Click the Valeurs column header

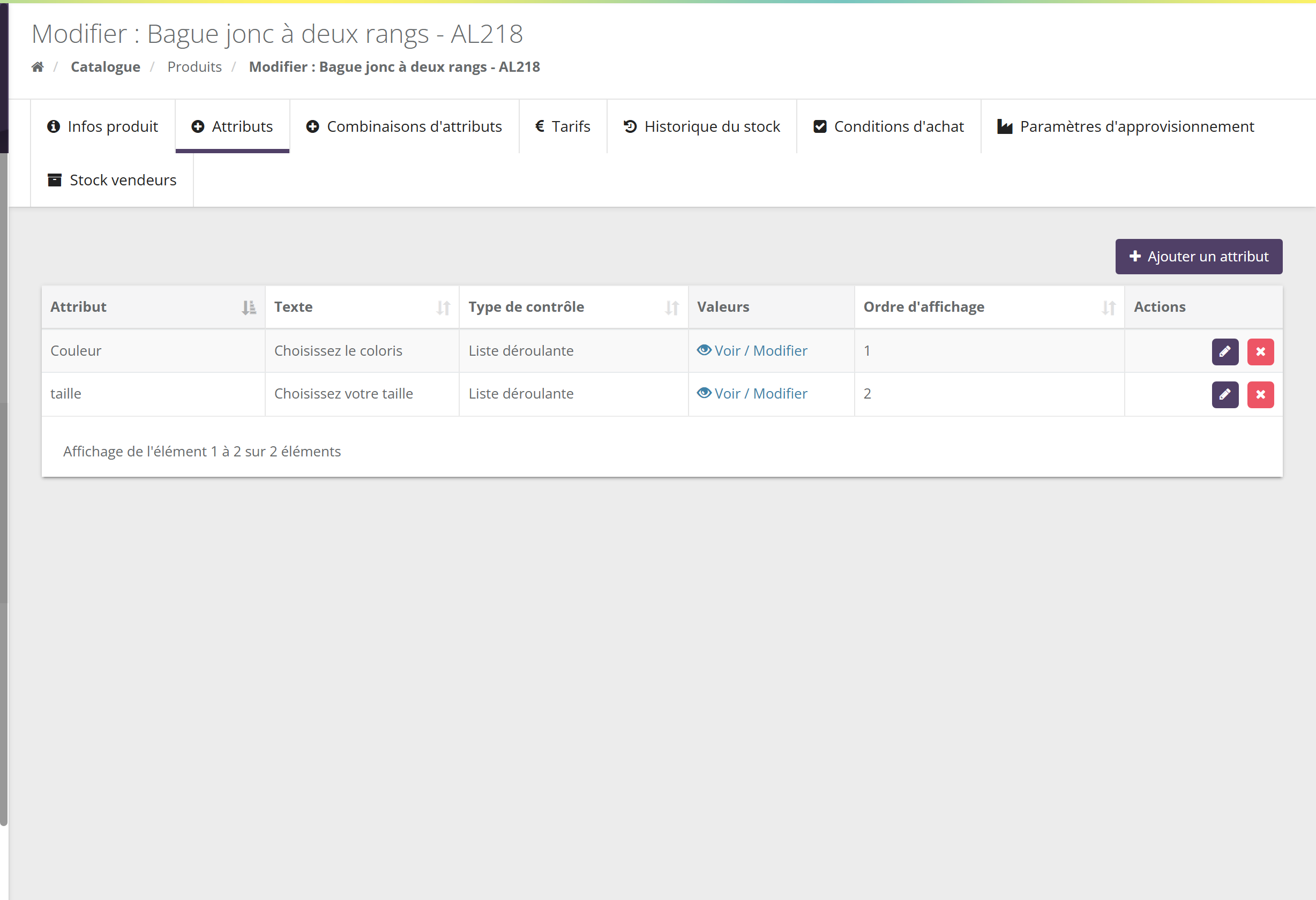(771, 307)
